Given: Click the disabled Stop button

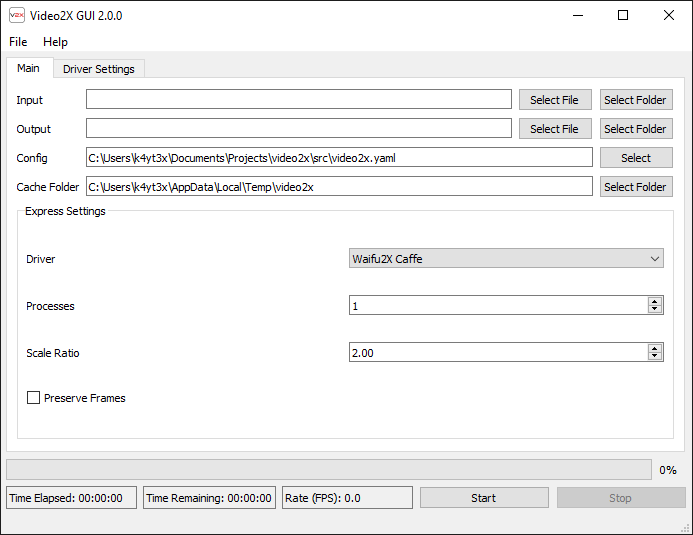Looking at the screenshot, I should coord(621,498).
